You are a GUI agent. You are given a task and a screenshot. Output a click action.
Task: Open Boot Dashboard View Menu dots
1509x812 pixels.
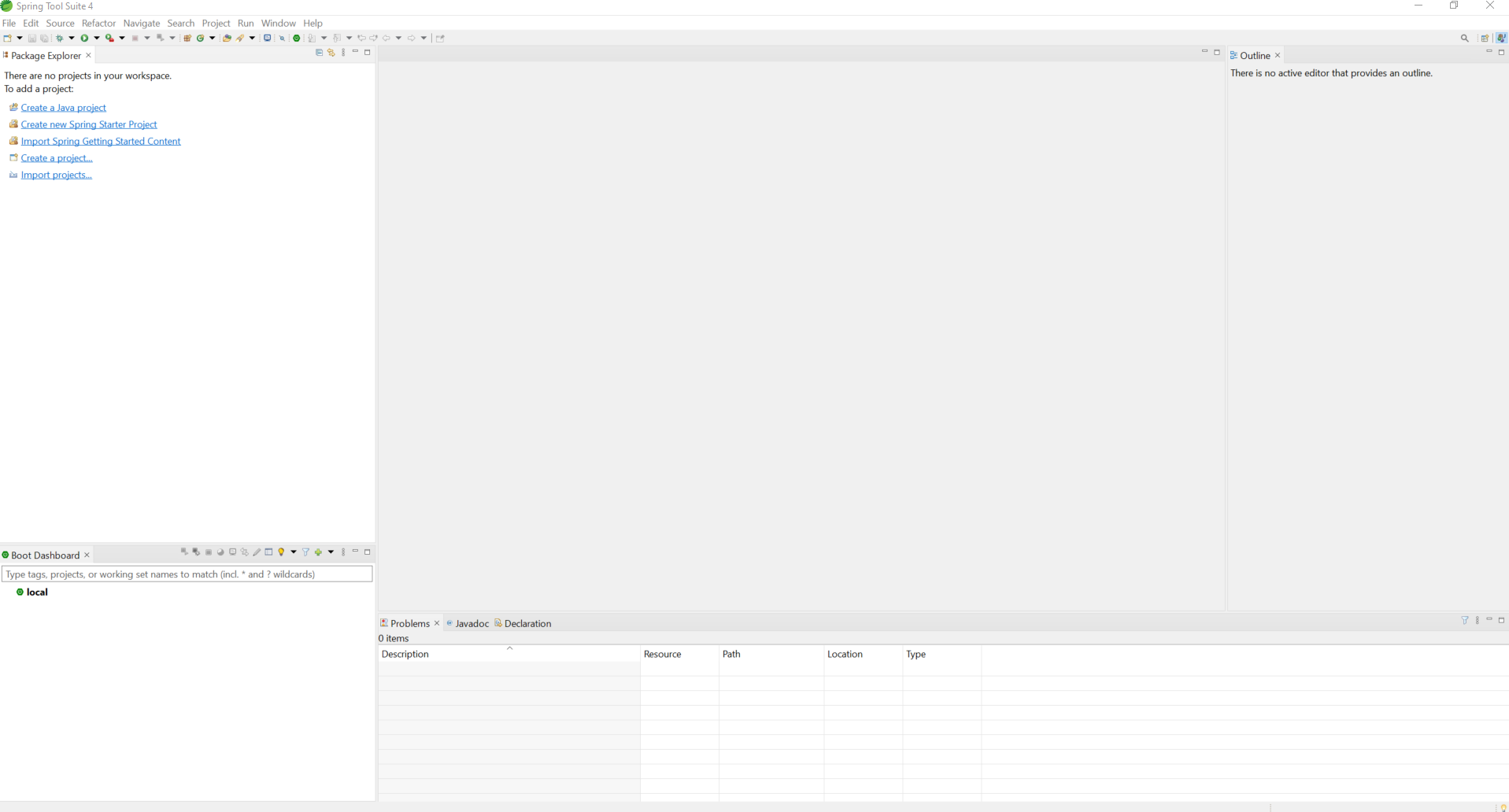click(343, 552)
